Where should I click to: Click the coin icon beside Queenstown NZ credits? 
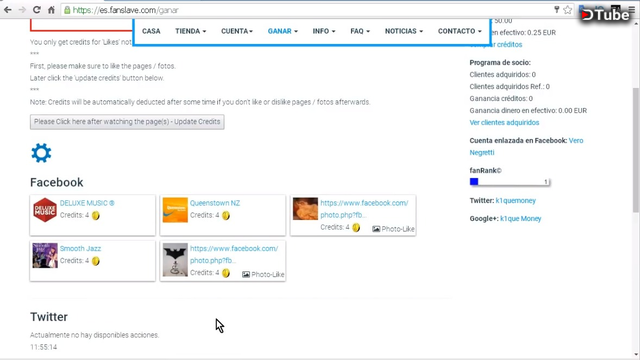[226, 216]
